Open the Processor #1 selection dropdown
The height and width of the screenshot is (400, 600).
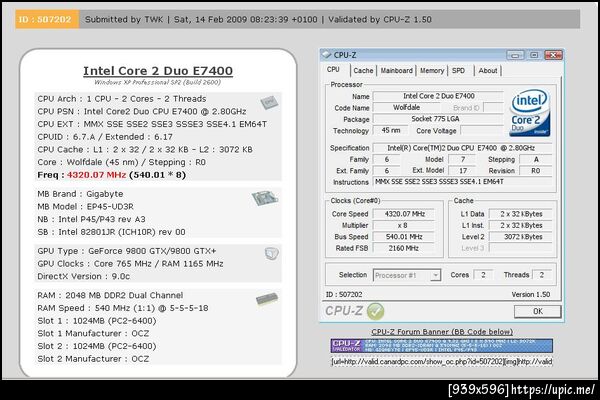tap(435, 275)
